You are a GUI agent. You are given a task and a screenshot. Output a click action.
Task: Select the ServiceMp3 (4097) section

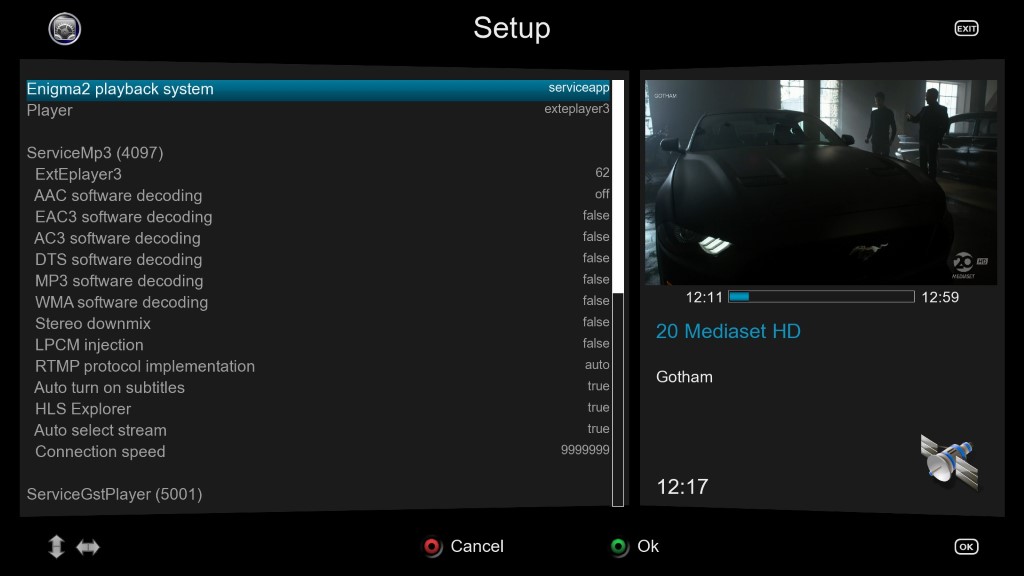pyautogui.click(x=95, y=153)
